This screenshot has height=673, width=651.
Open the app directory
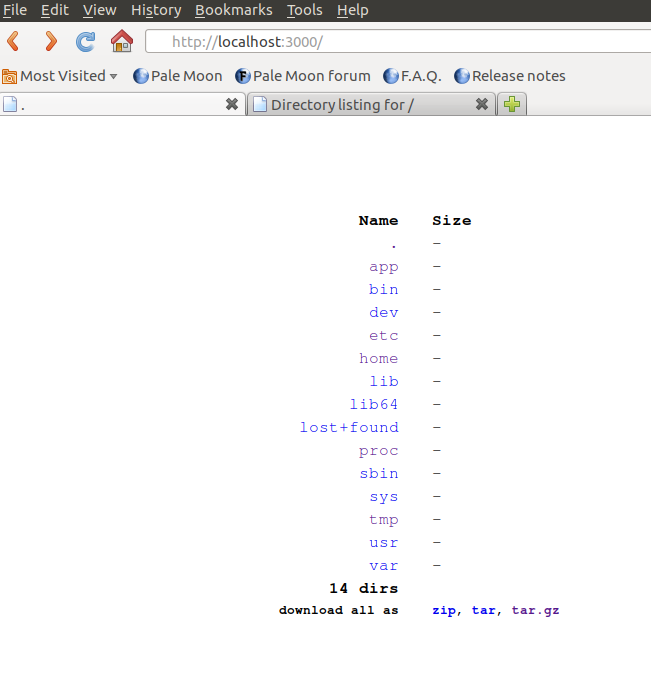[384, 267]
